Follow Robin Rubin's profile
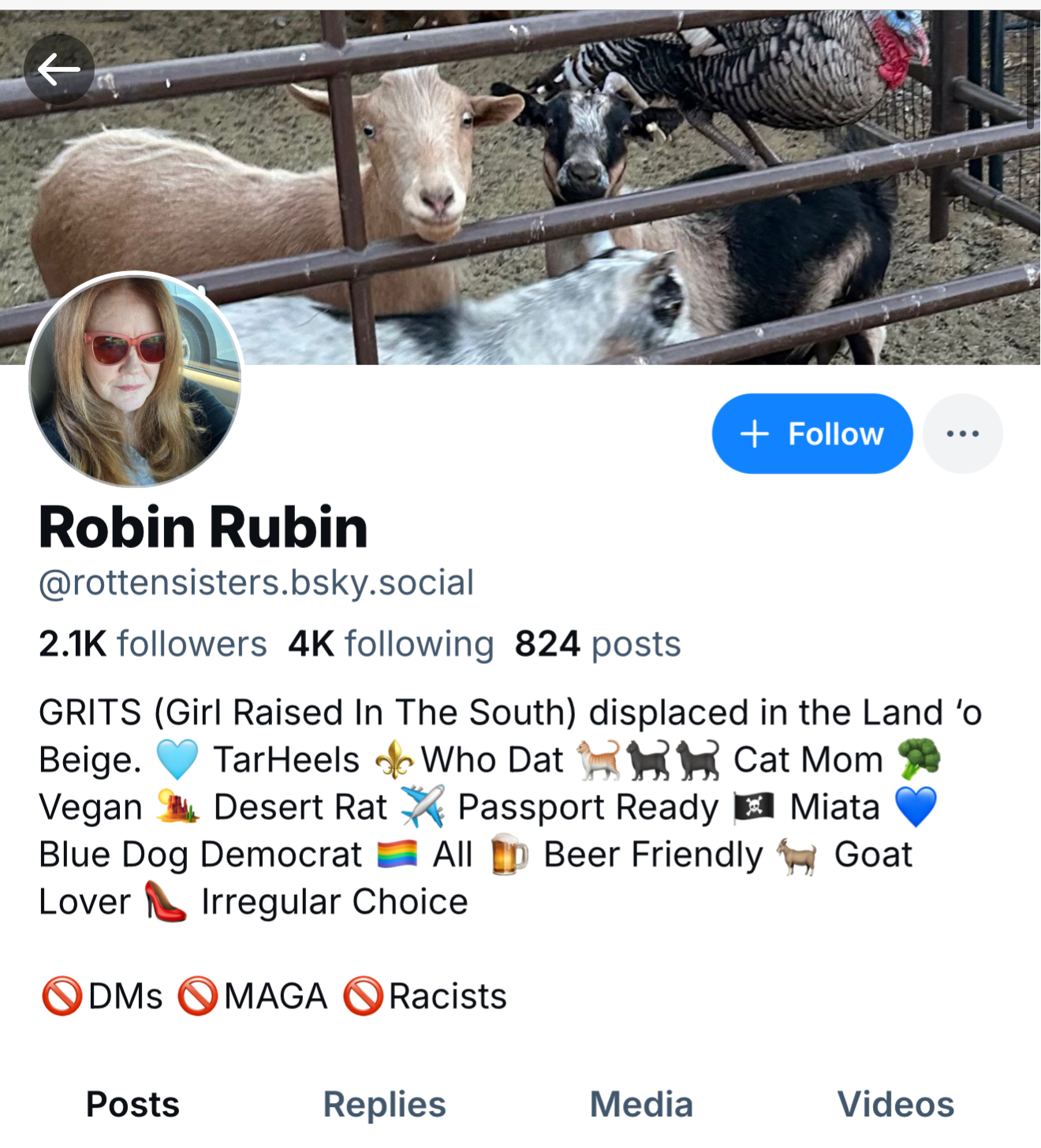Viewport: 1041px width, 1148px height. 812,434
